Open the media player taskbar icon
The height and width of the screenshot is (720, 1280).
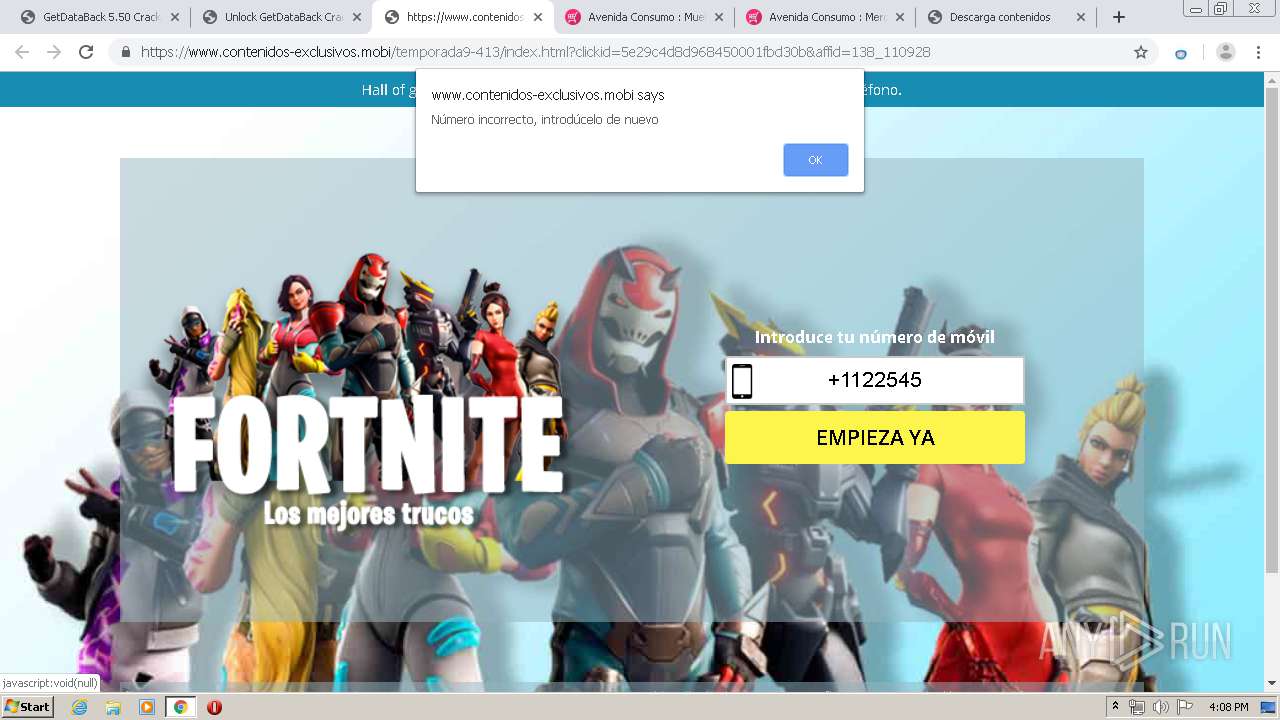click(x=147, y=707)
